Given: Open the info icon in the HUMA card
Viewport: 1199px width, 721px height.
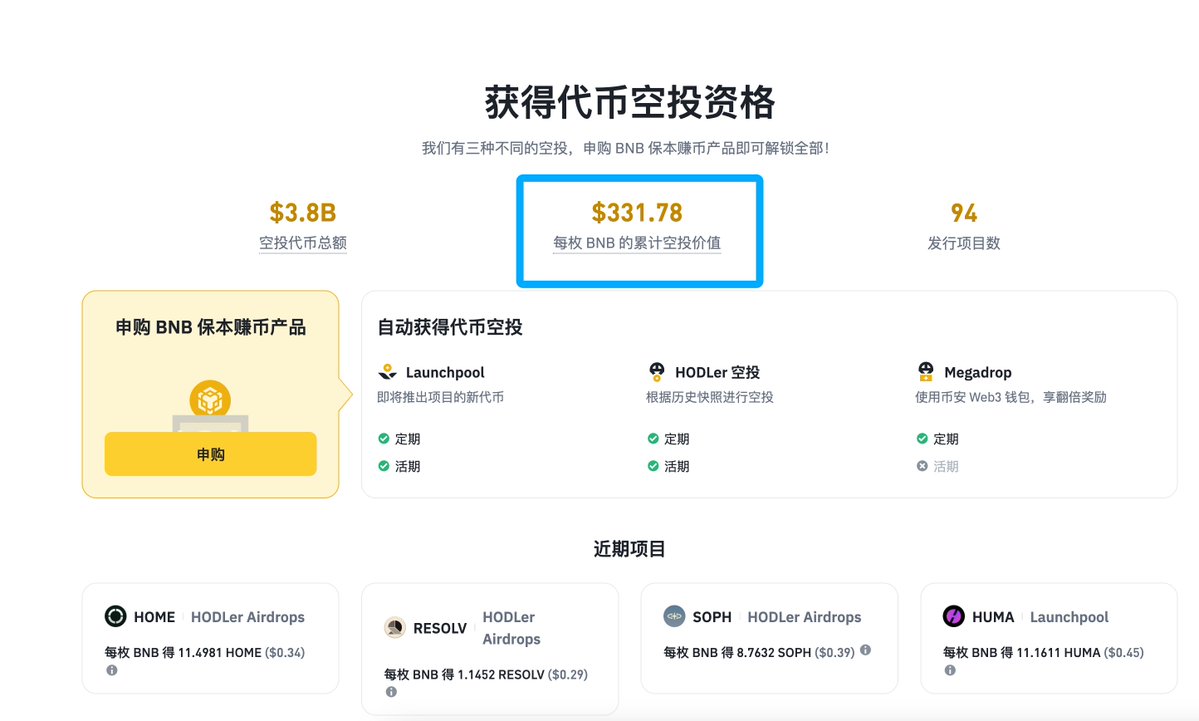Looking at the screenshot, I should pyautogui.click(x=950, y=671).
